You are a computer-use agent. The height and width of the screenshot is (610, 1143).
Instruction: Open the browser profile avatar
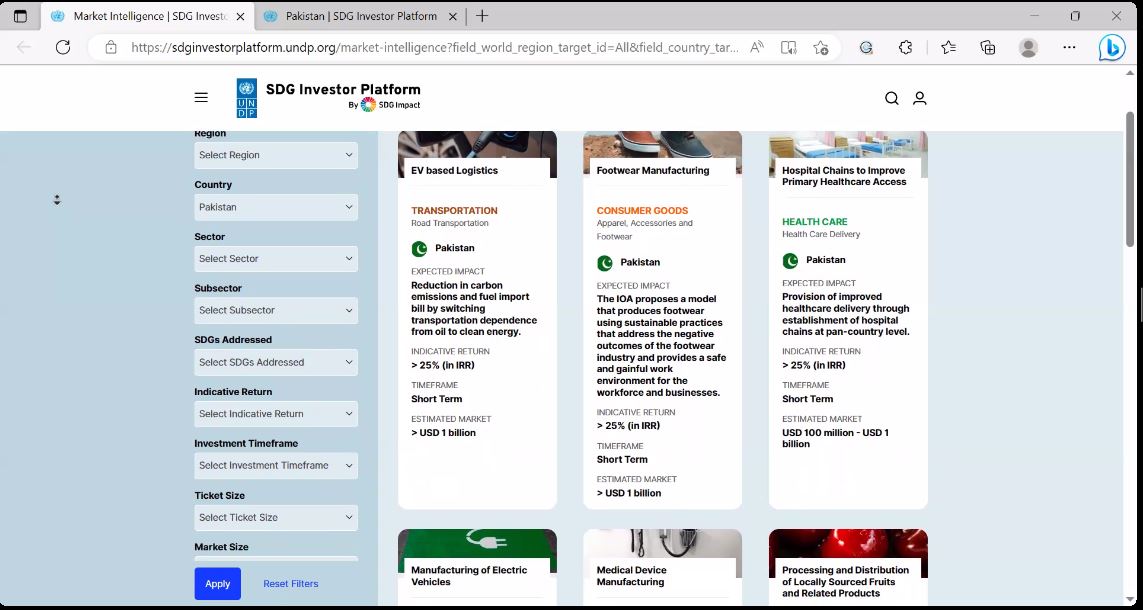[1029, 47]
